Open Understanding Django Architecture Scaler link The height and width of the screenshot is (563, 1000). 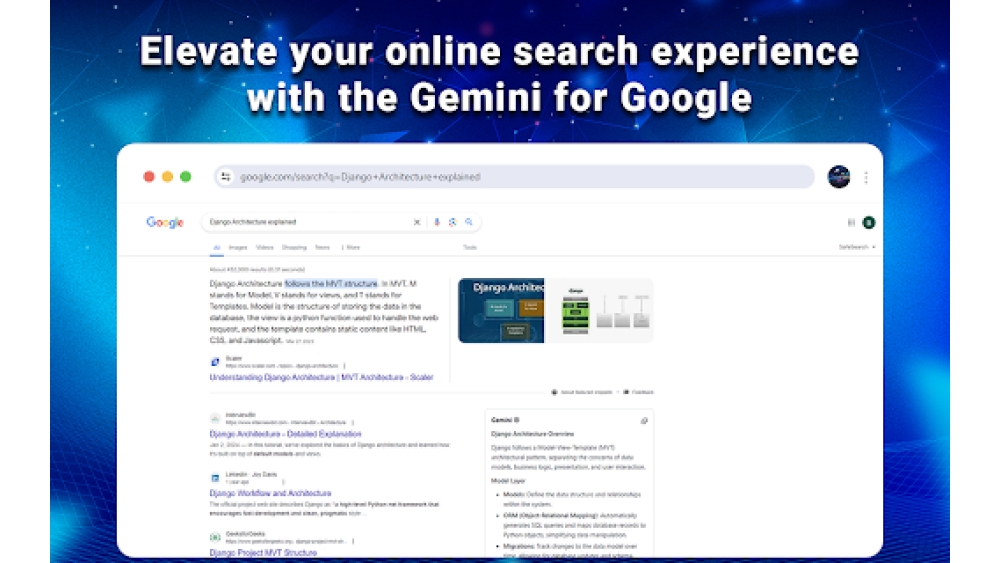(321, 377)
